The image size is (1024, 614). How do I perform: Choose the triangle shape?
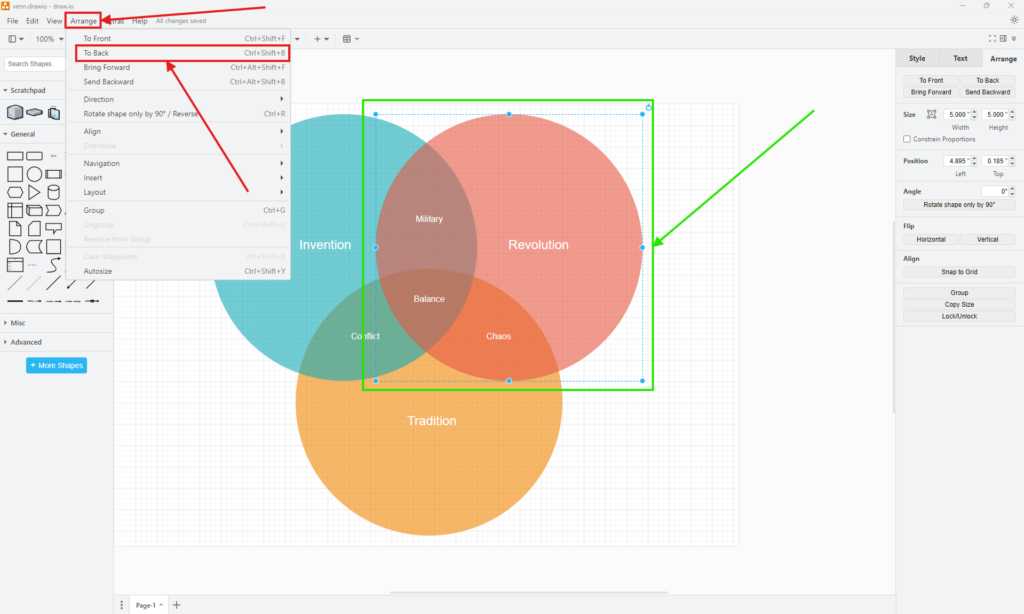point(34,193)
